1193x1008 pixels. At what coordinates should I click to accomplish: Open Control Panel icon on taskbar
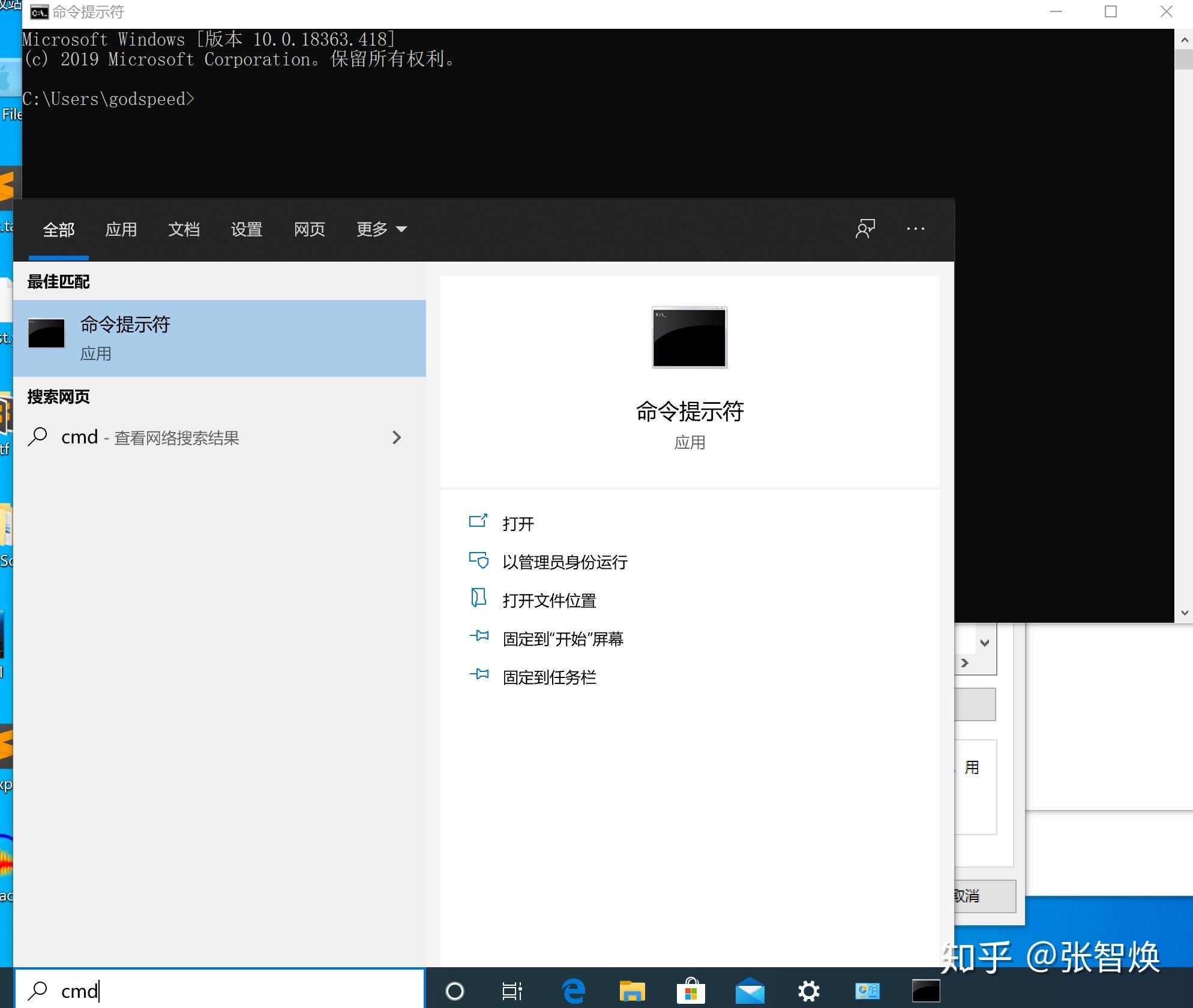coord(868,991)
